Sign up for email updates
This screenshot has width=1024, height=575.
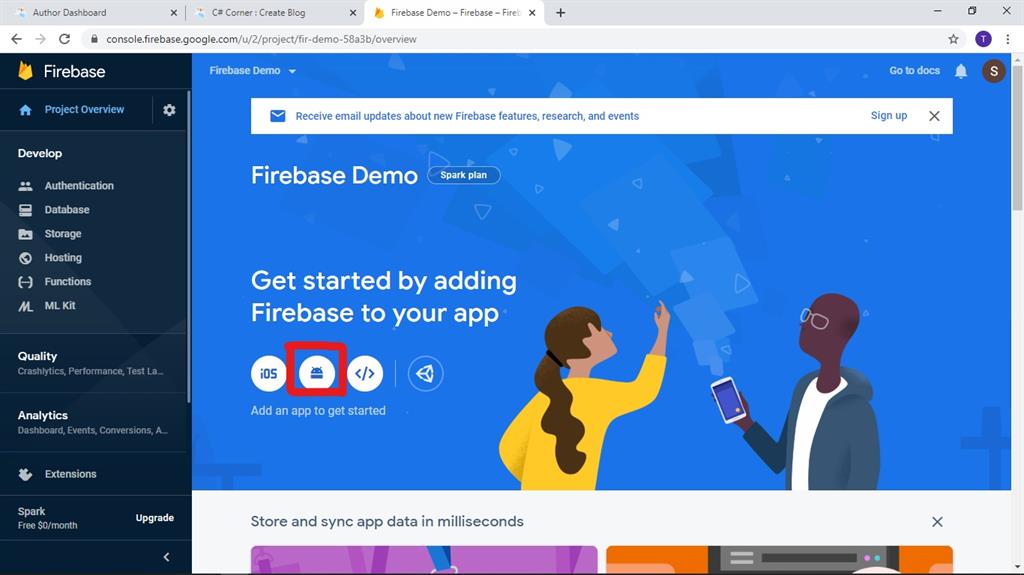pos(889,116)
